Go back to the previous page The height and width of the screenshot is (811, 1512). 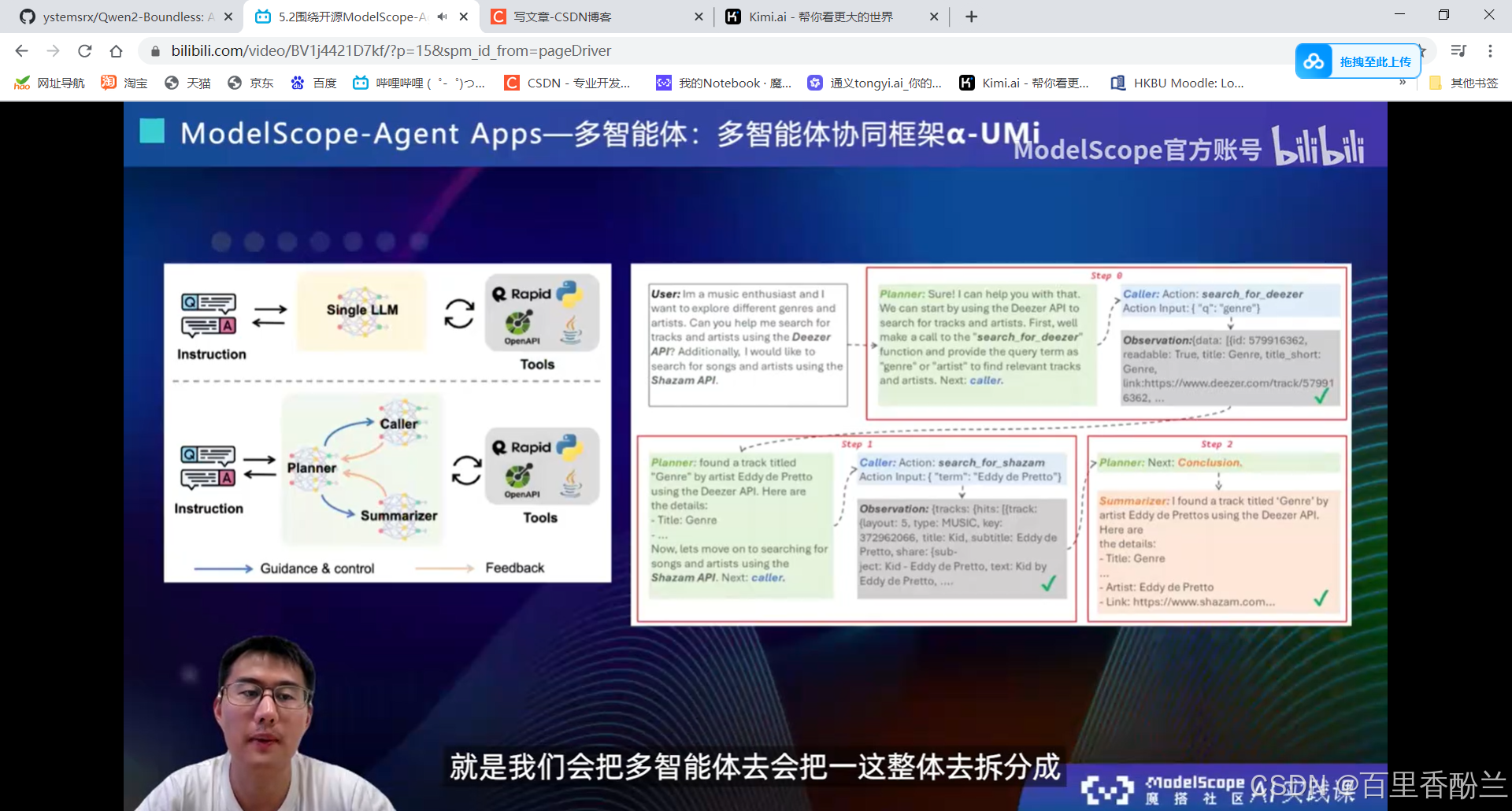pyautogui.click(x=21, y=51)
